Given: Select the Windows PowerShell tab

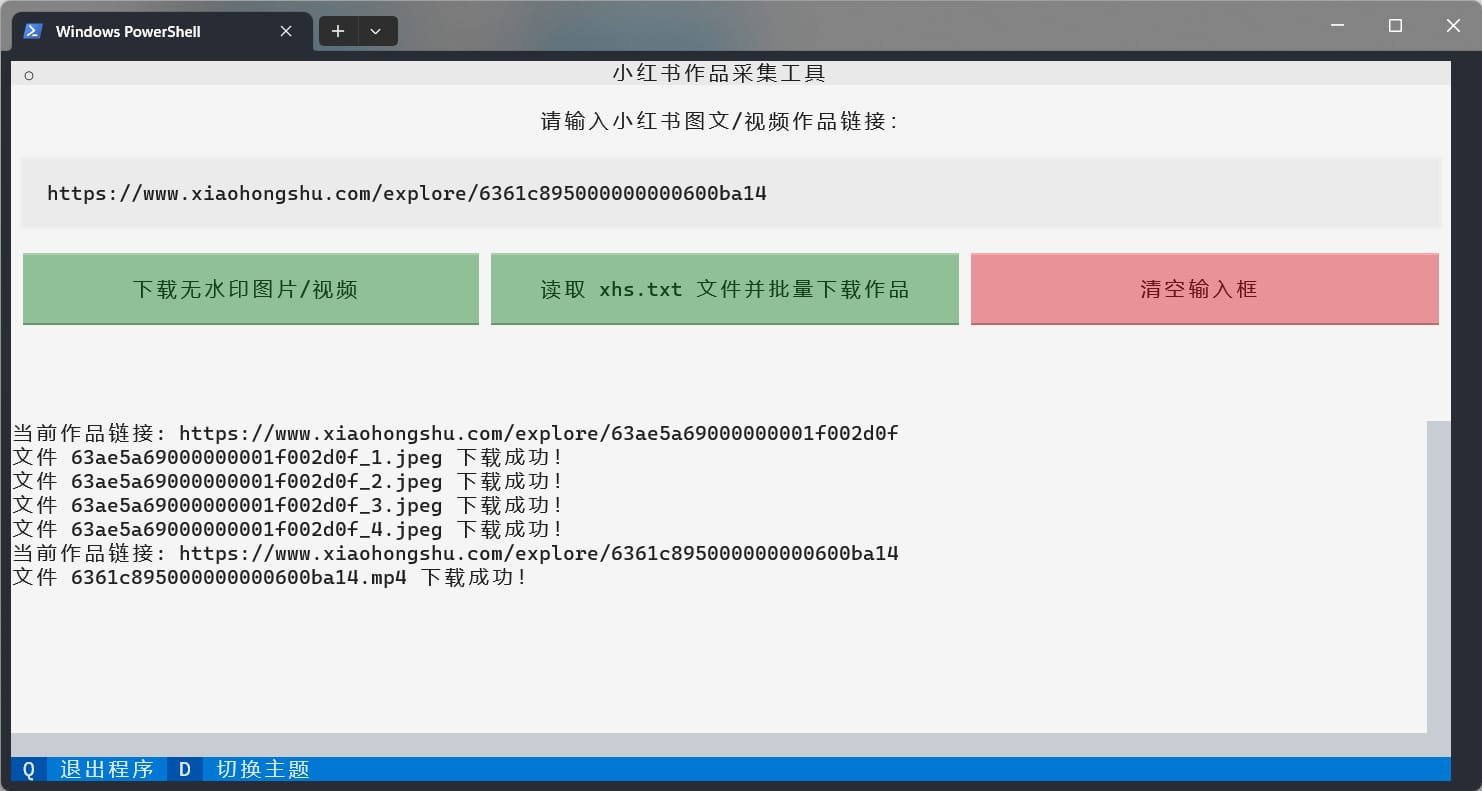Looking at the screenshot, I should [130, 31].
